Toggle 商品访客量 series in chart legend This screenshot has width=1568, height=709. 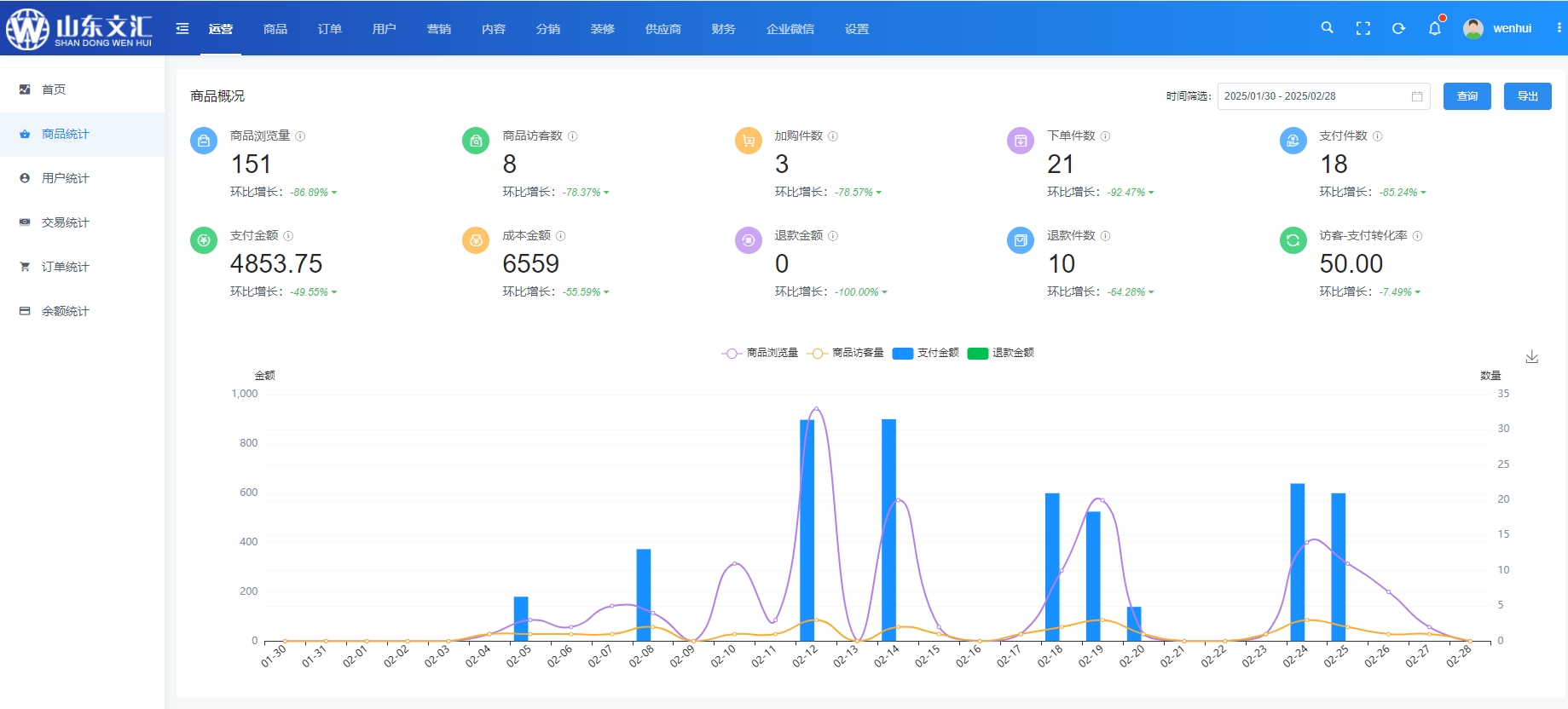[x=846, y=353]
